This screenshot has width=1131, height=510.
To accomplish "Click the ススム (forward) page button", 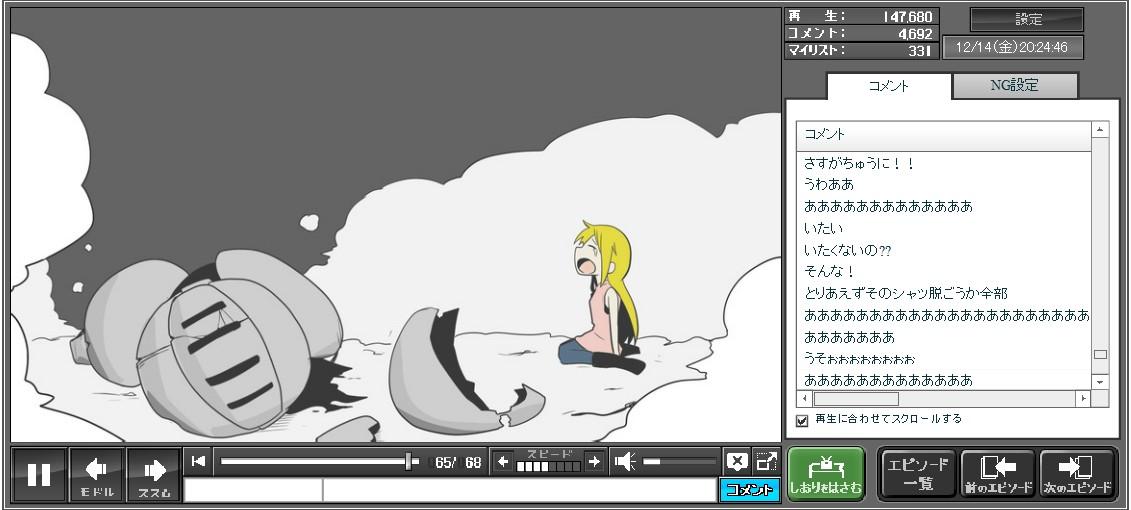I will click(153, 474).
